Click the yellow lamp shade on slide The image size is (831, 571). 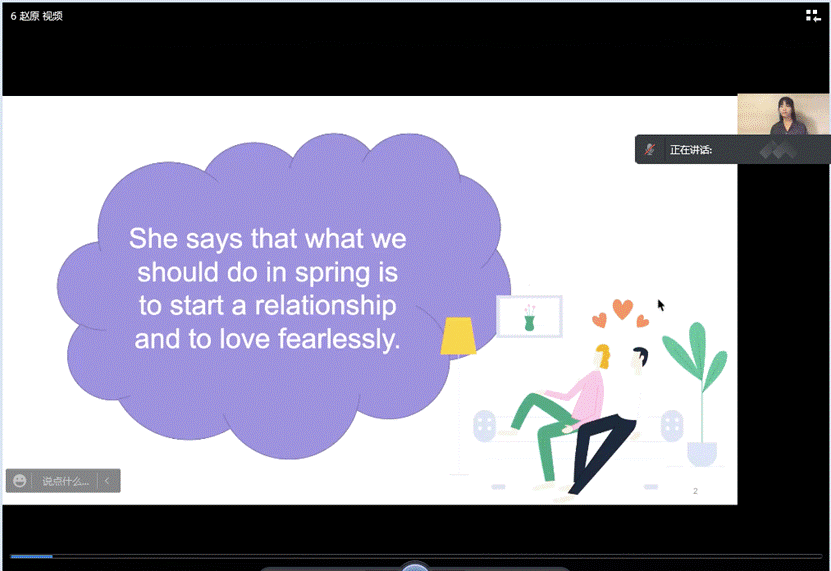[x=459, y=336]
